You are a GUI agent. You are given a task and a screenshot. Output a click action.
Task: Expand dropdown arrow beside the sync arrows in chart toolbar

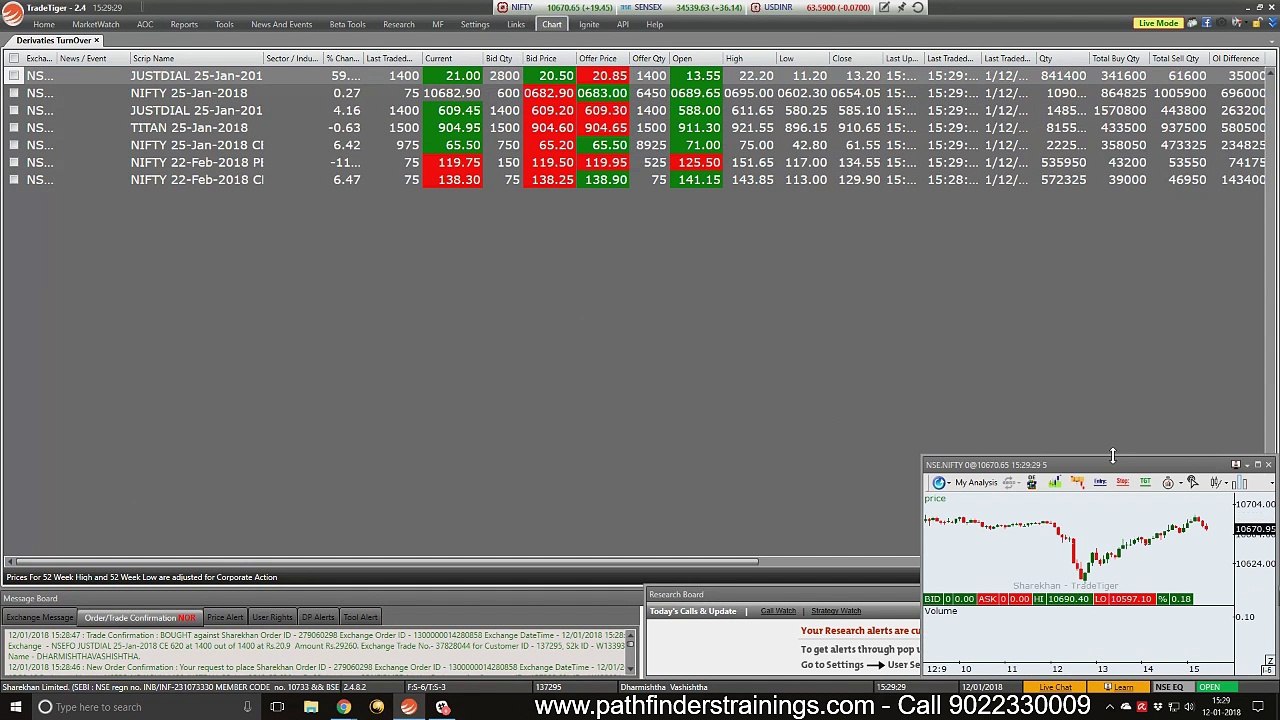click(1018, 483)
